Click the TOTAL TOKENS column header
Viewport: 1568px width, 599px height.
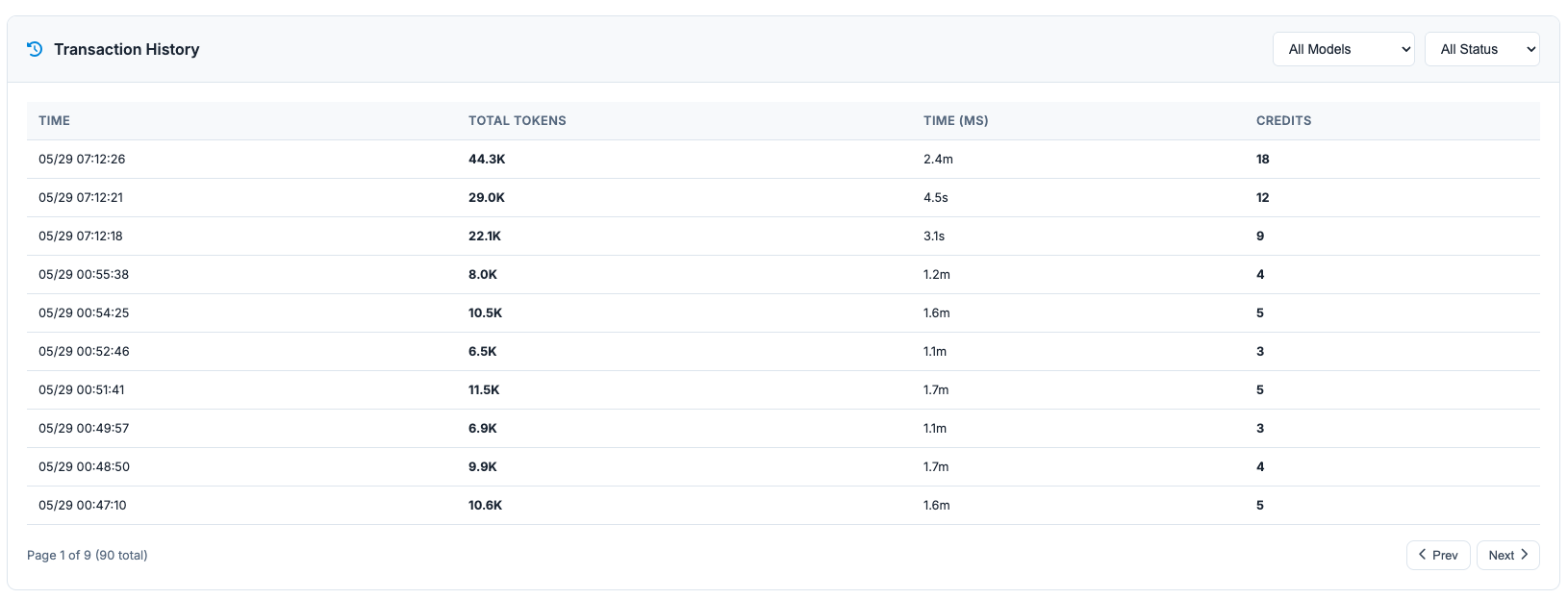click(x=518, y=120)
